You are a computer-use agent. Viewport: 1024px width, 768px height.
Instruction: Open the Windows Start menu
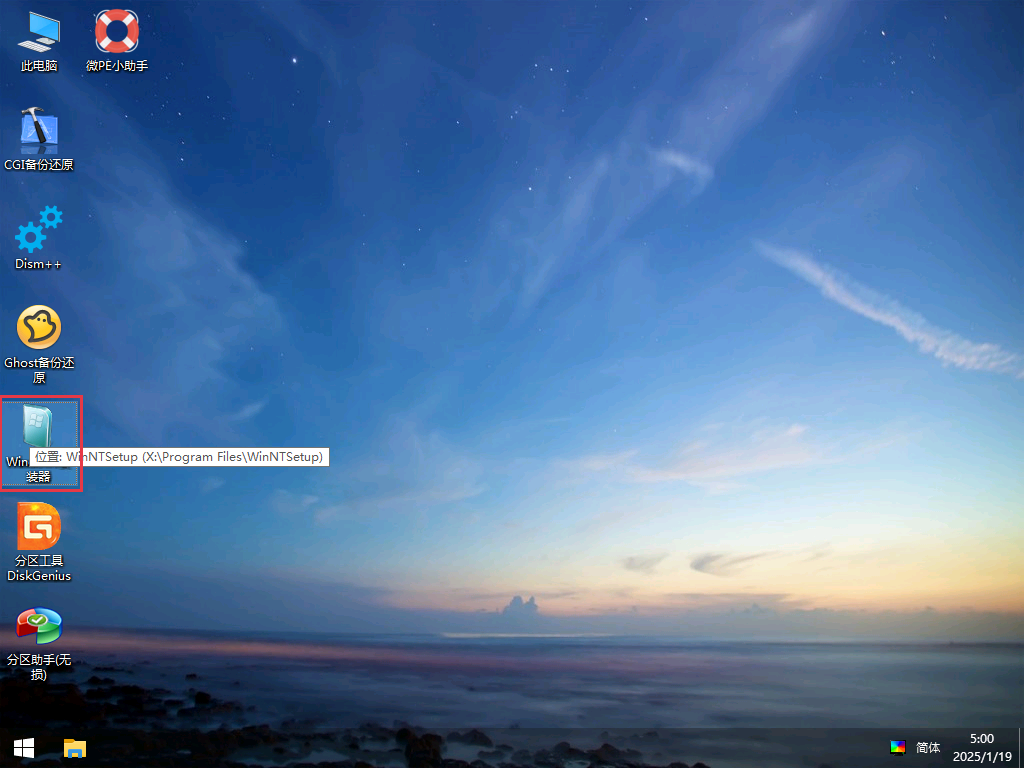22,747
